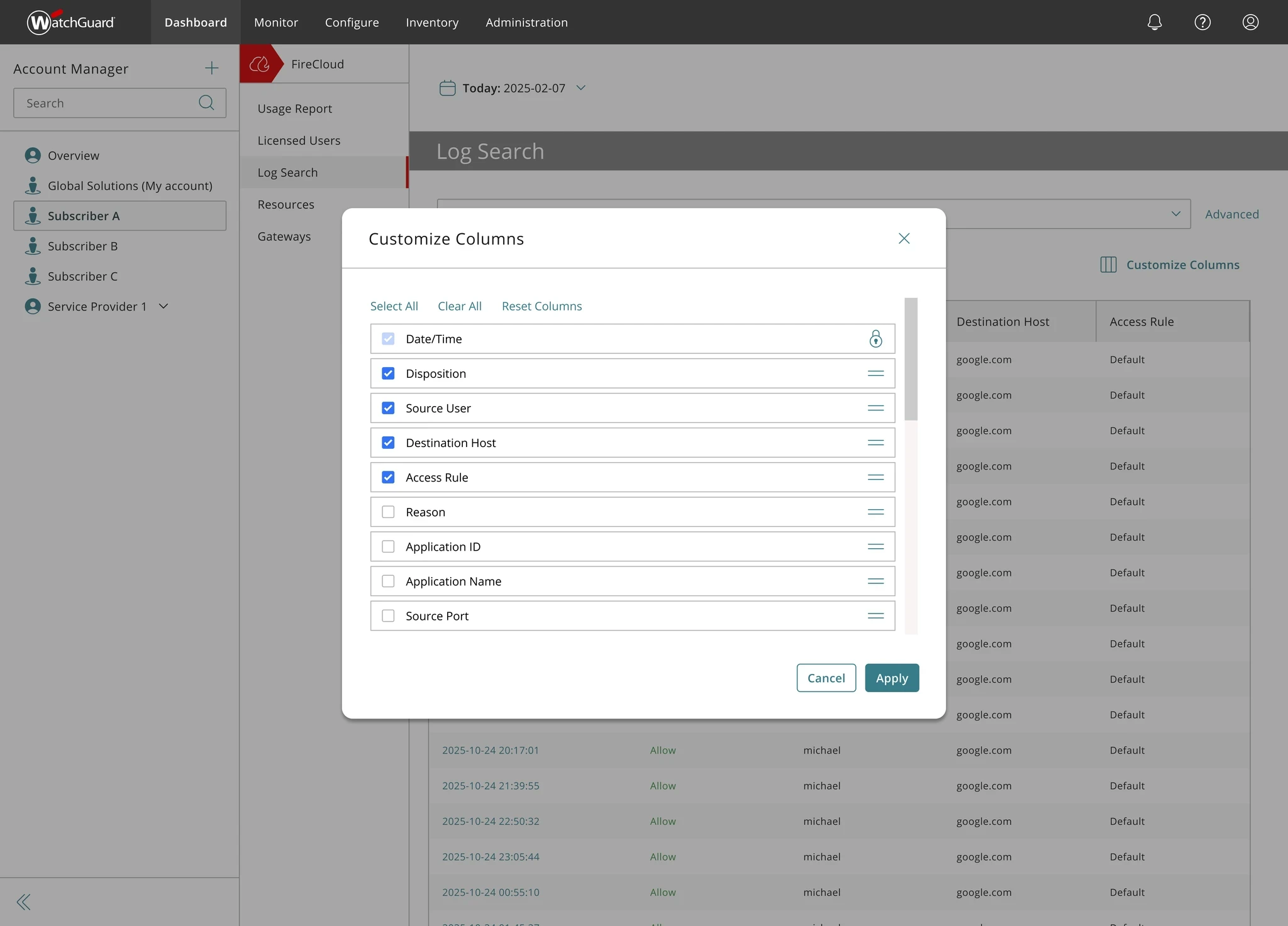Uncheck the Disposition column checkbox
The height and width of the screenshot is (926, 1288).
point(388,373)
